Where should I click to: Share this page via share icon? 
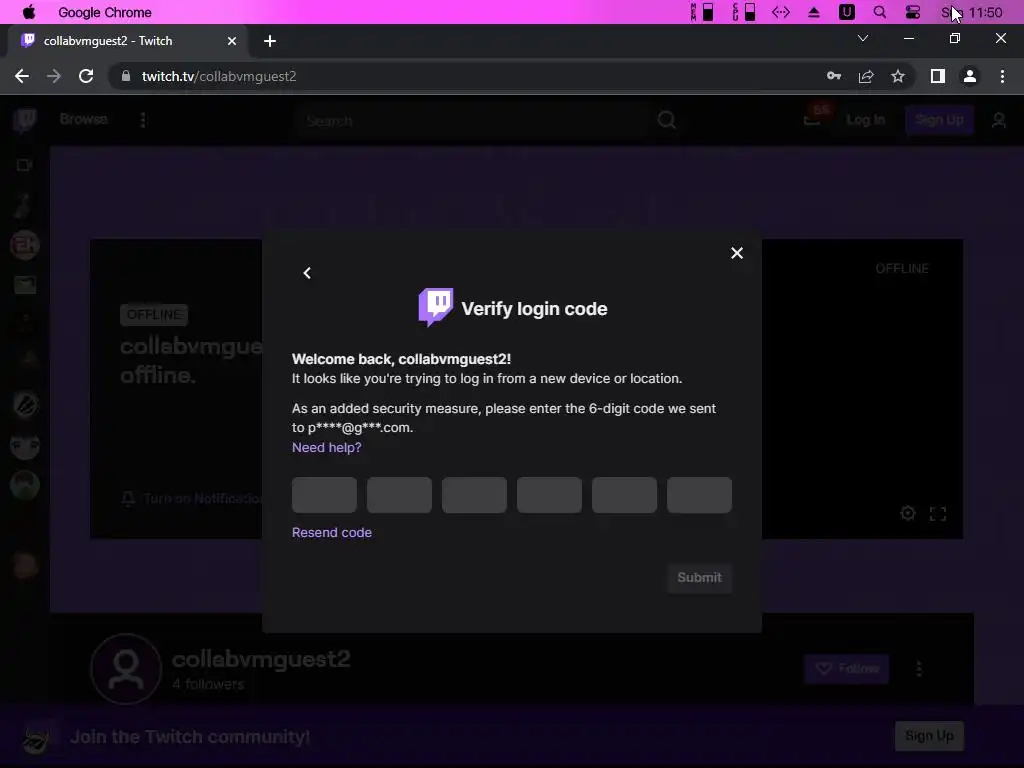pyautogui.click(x=866, y=76)
